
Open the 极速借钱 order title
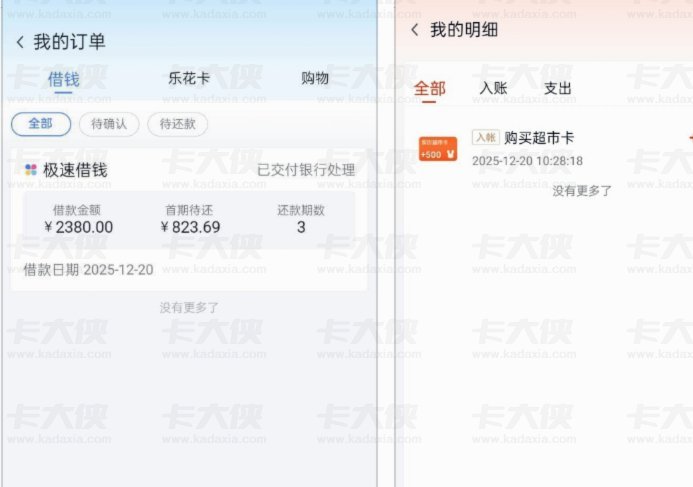[75, 170]
